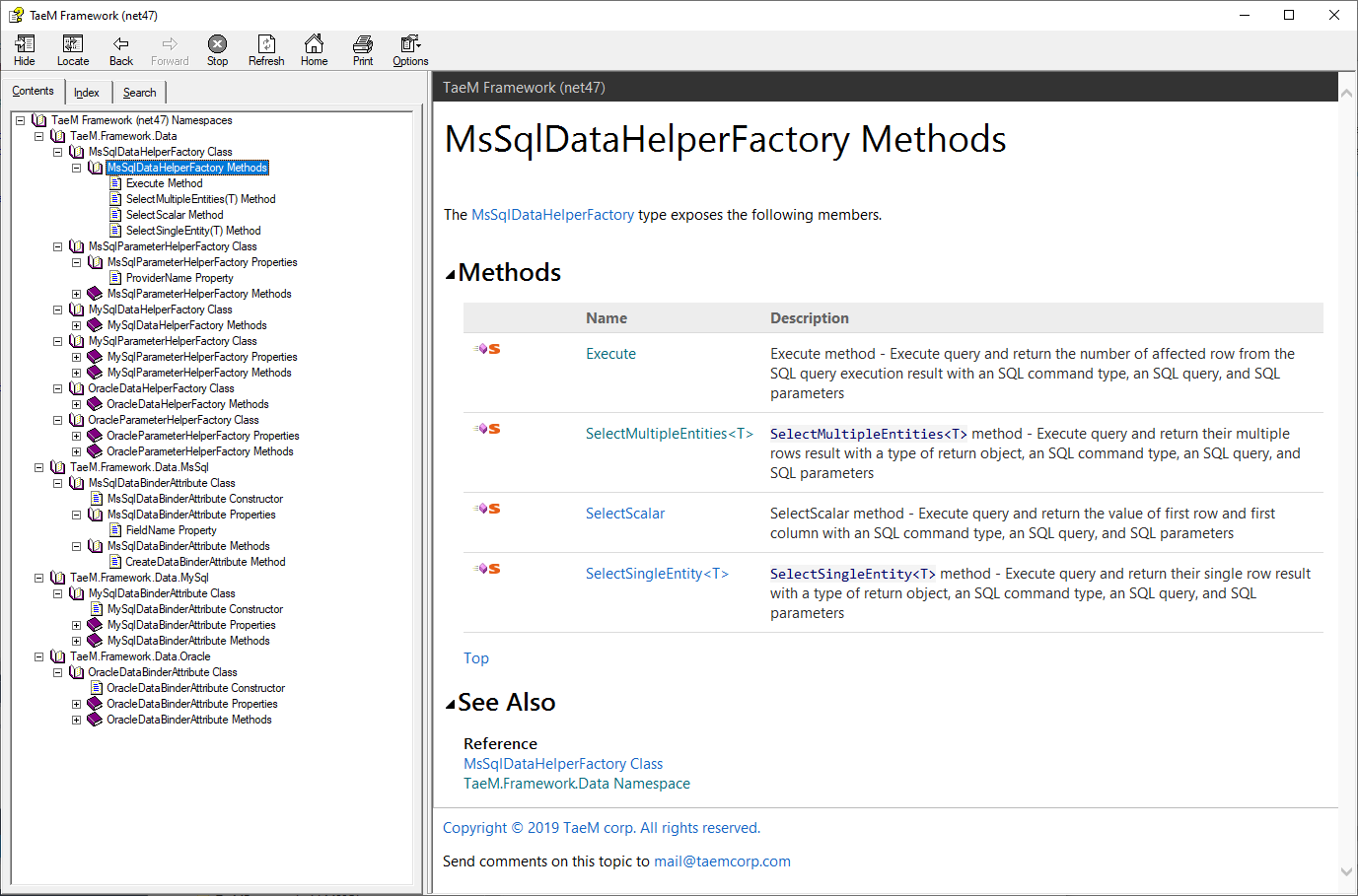Click SelectScalar Method page icon
Viewport: 1358px width, 896px height.
coord(115,215)
